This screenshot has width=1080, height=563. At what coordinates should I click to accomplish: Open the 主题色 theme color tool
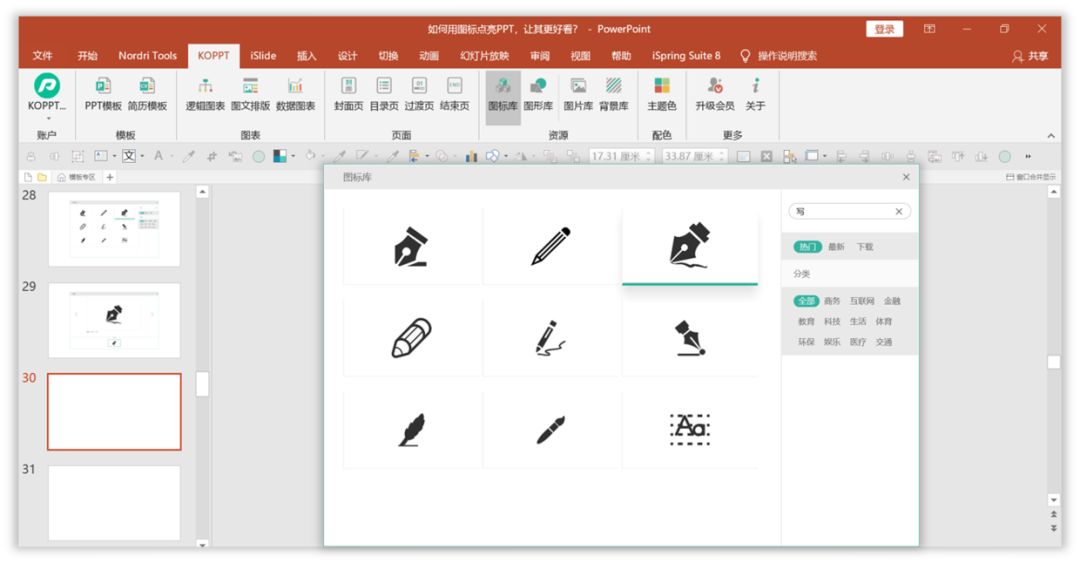pos(662,93)
